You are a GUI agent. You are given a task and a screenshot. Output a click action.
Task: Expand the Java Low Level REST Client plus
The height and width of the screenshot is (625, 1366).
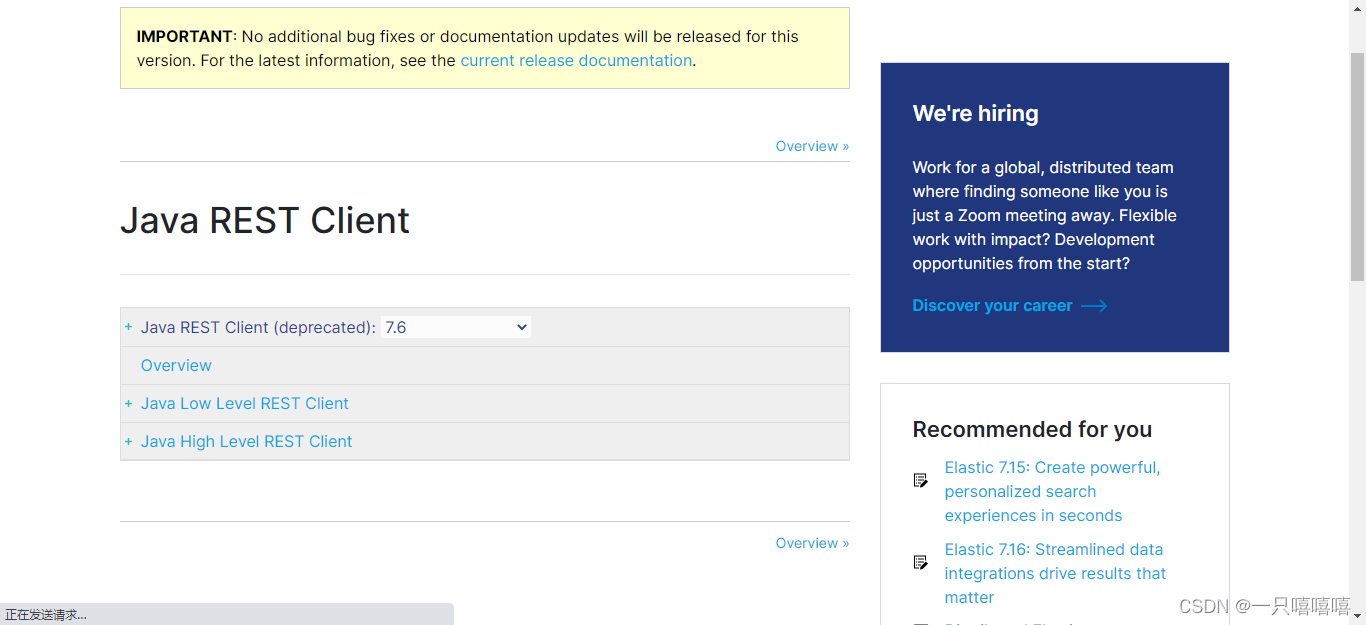pos(128,404)
